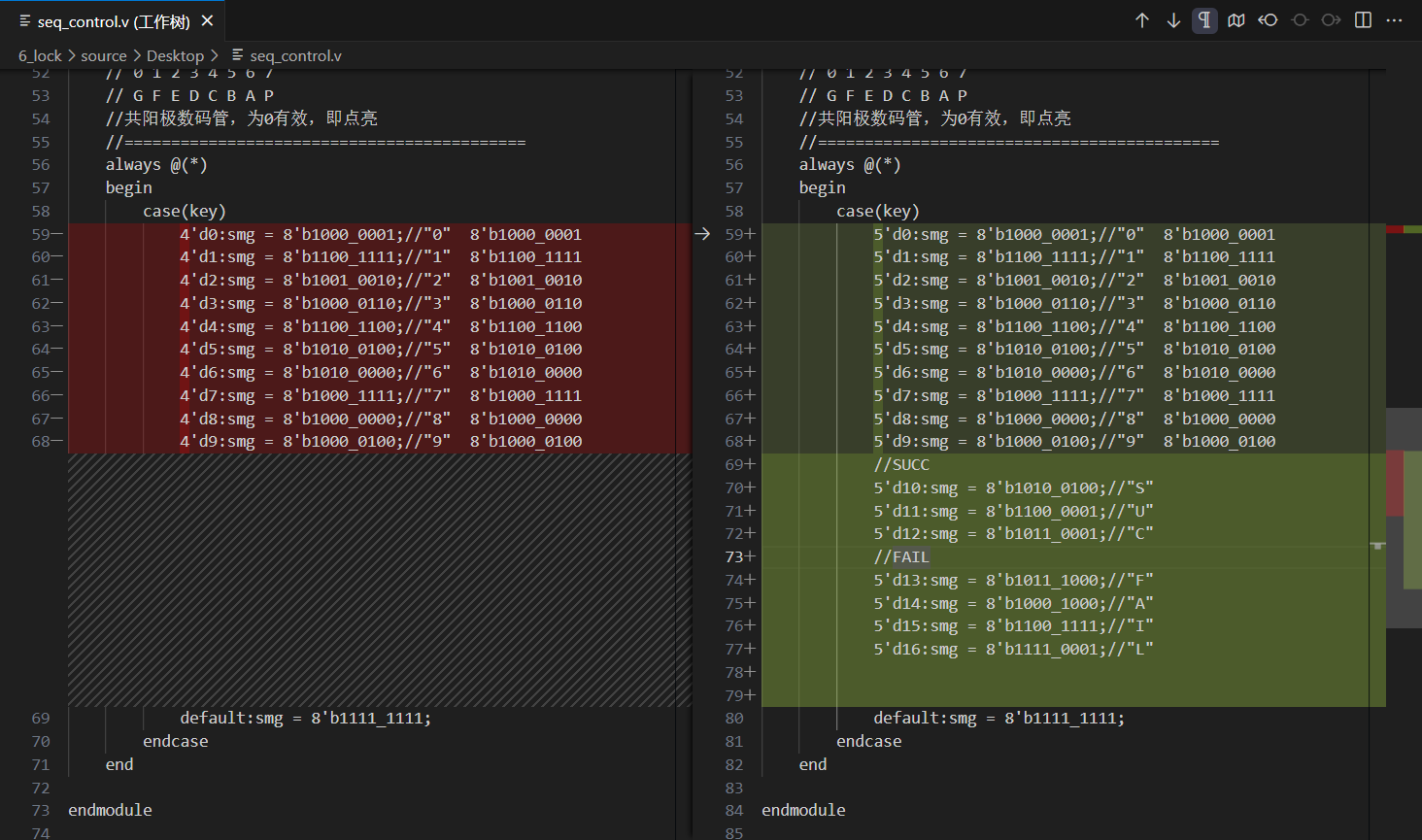The height and width of the screenshot is (840, 1422).
Task: Open the Desktop breadcrumb folder
Action: 175,56
